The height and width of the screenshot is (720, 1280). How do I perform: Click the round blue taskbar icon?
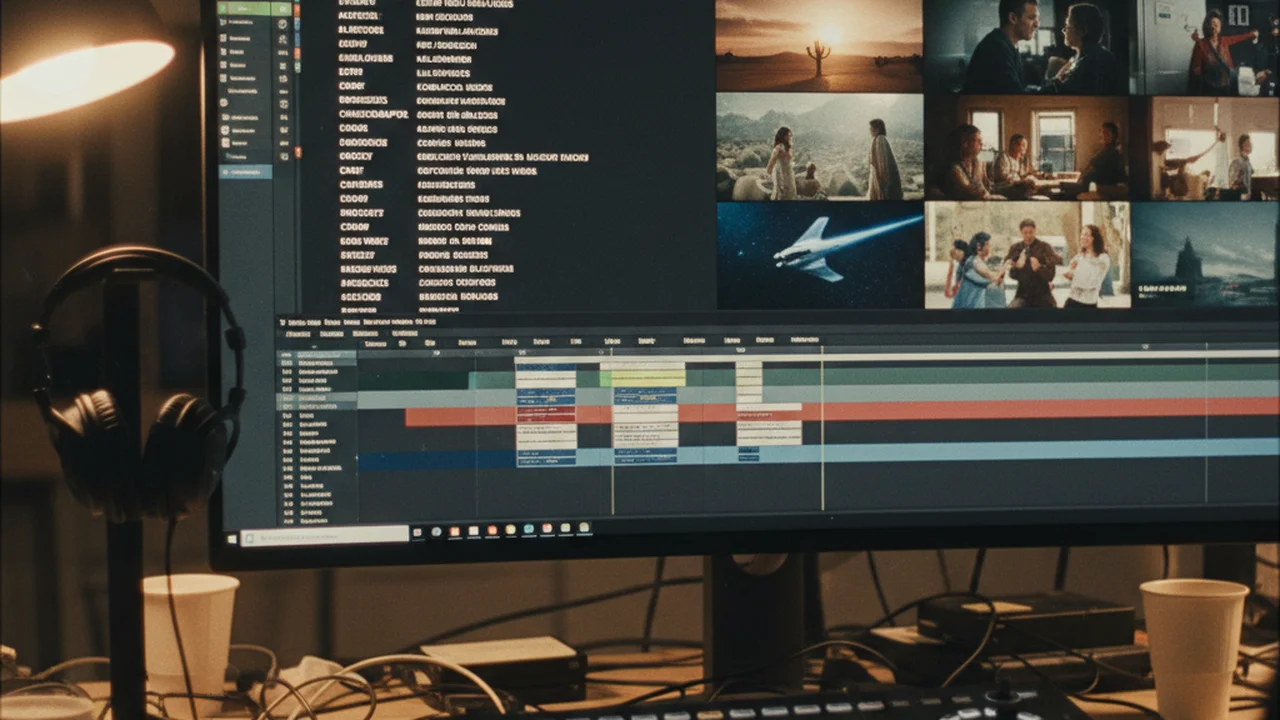437,532
